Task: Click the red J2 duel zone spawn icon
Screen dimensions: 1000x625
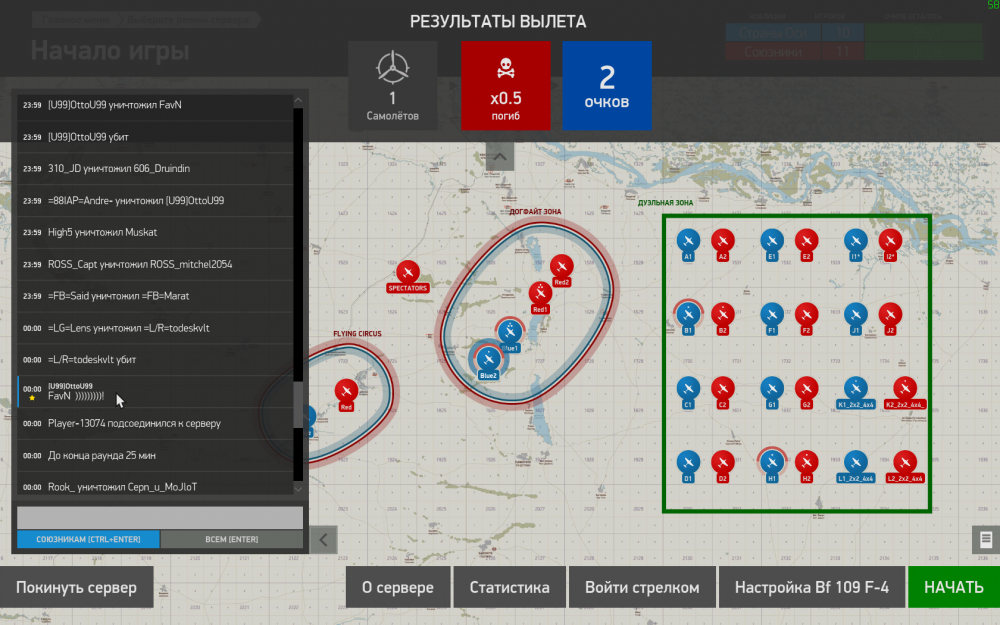Action: [890, 315]
